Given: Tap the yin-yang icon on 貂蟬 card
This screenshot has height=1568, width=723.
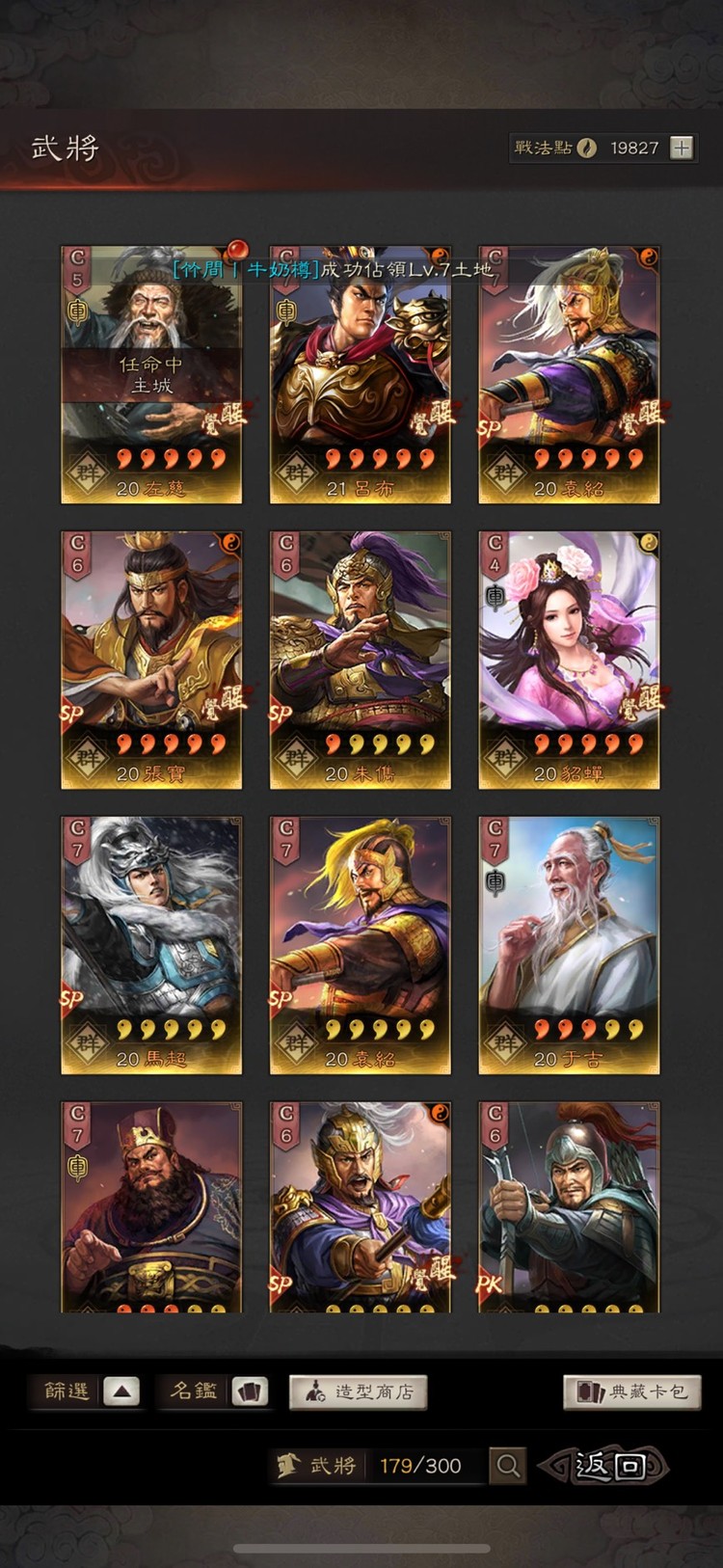Looking at the screenshot, I should [x=649, y=542].
